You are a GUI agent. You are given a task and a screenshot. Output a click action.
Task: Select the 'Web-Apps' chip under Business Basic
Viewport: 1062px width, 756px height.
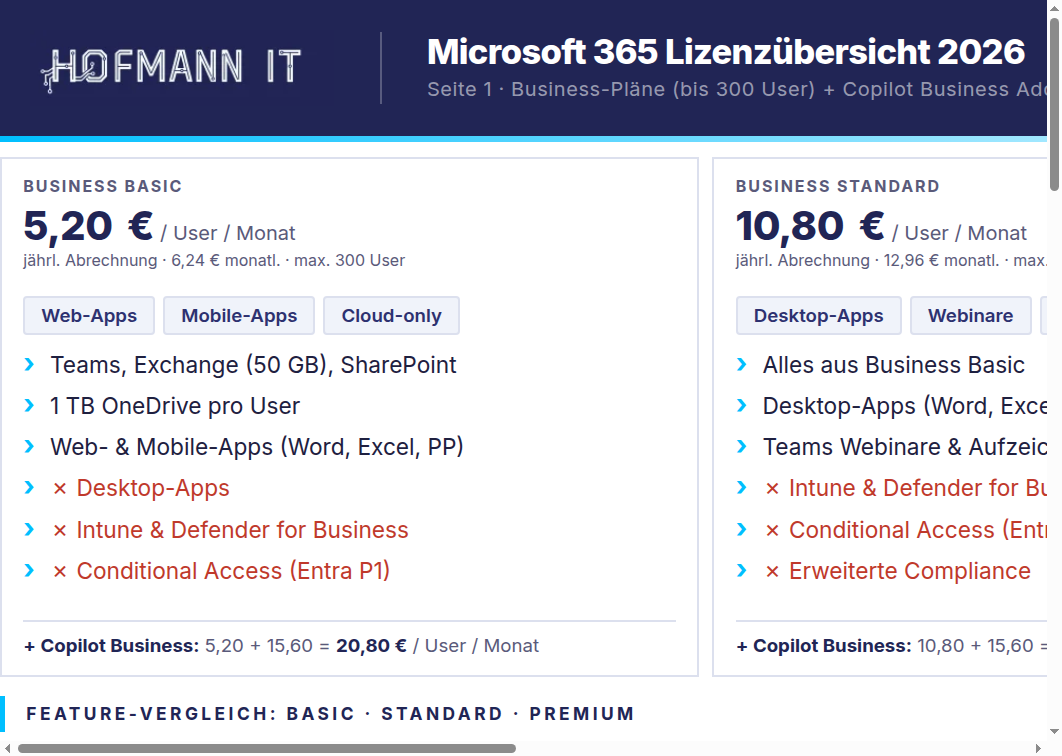tap(89, 315)
